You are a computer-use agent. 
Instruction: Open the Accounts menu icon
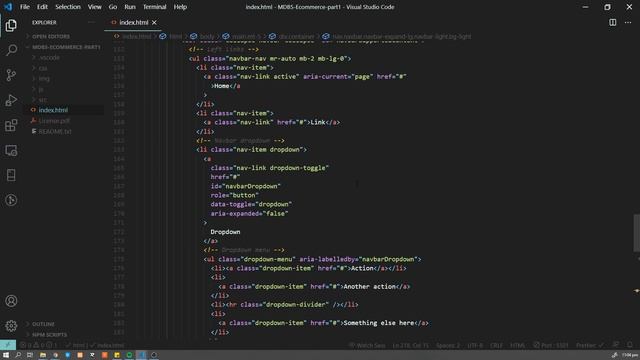[11, 301]
